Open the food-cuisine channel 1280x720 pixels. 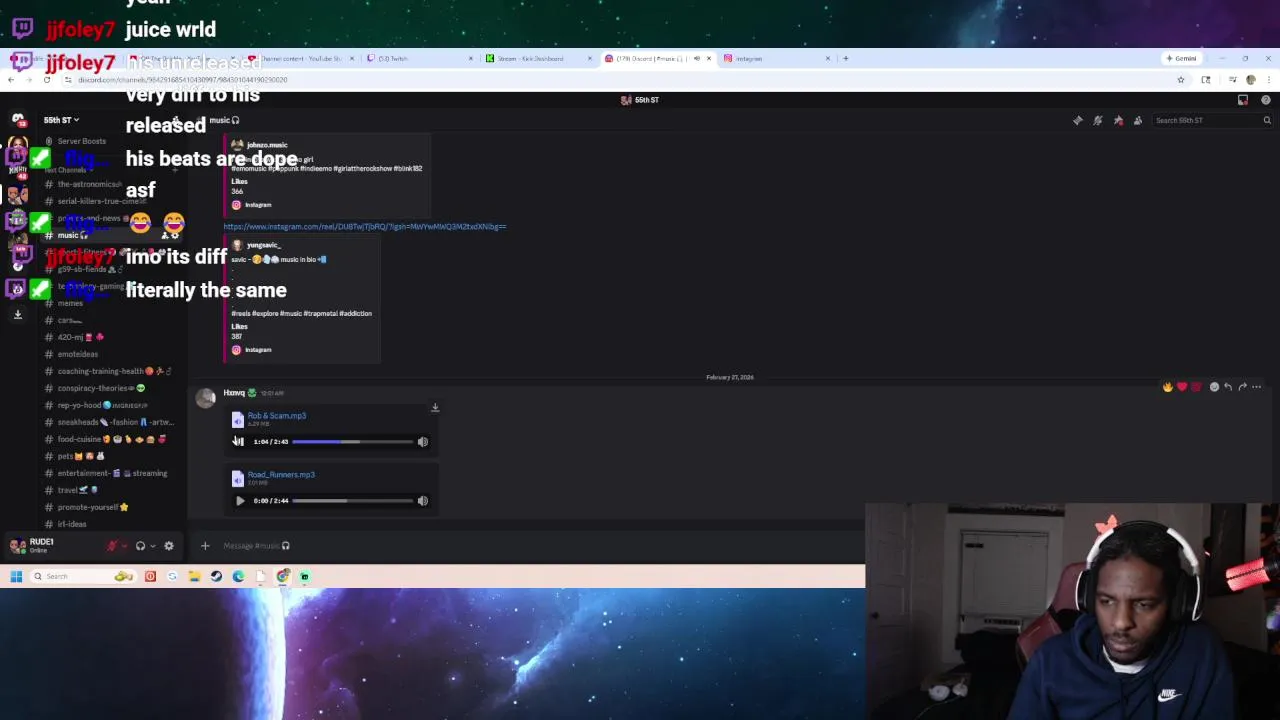pyautogui.click(x=105, y=439)
